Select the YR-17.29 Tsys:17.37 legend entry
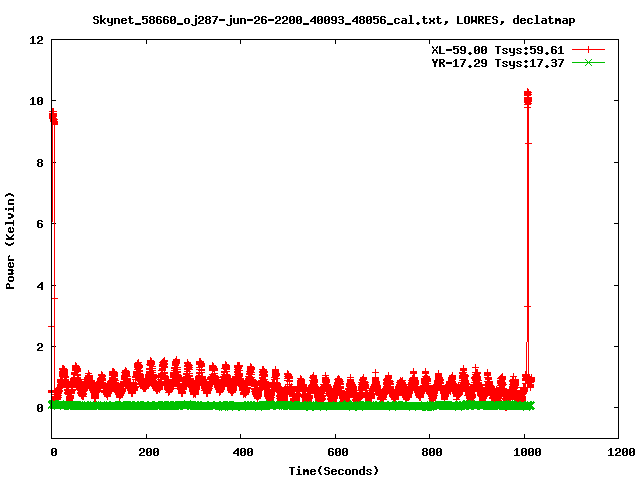 coord(498,63)
